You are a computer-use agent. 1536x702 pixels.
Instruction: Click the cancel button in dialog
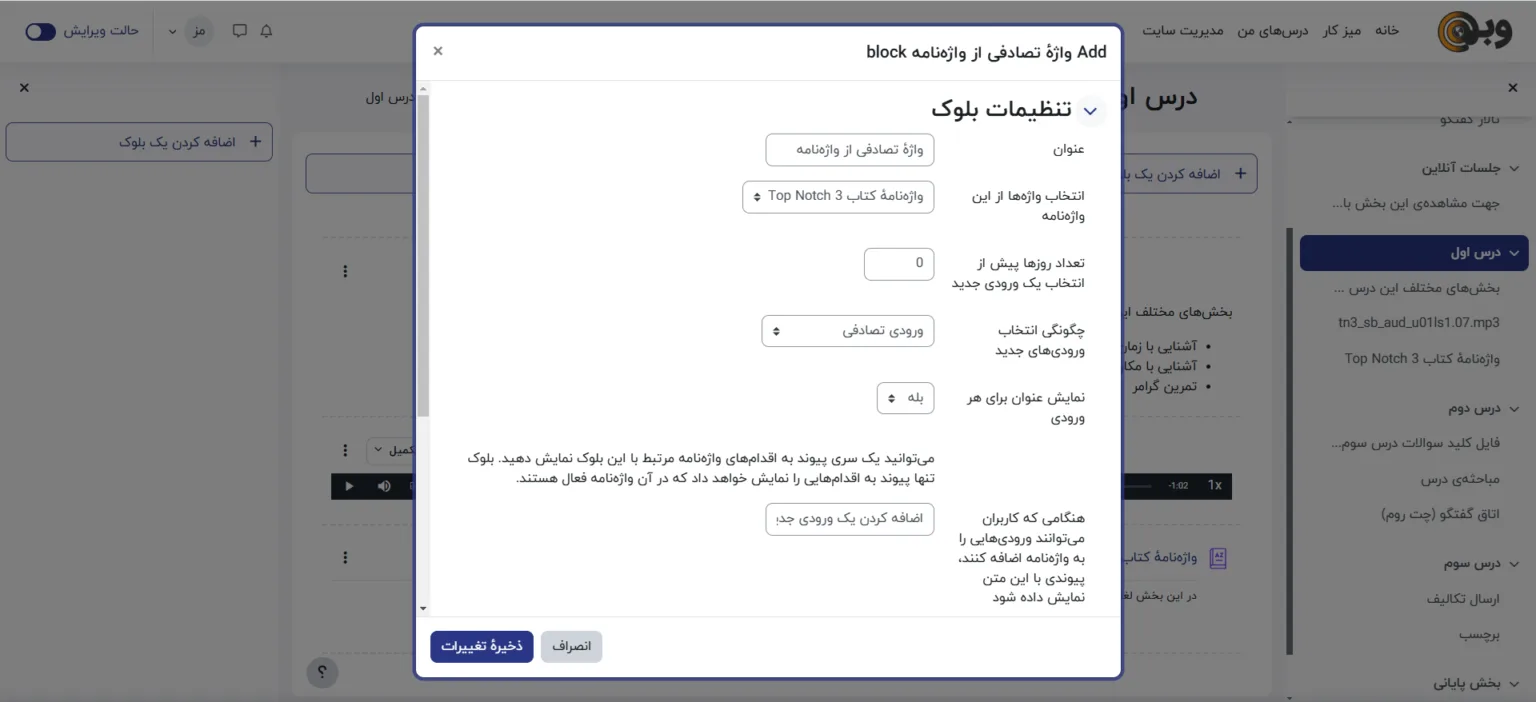pos(571,647)
